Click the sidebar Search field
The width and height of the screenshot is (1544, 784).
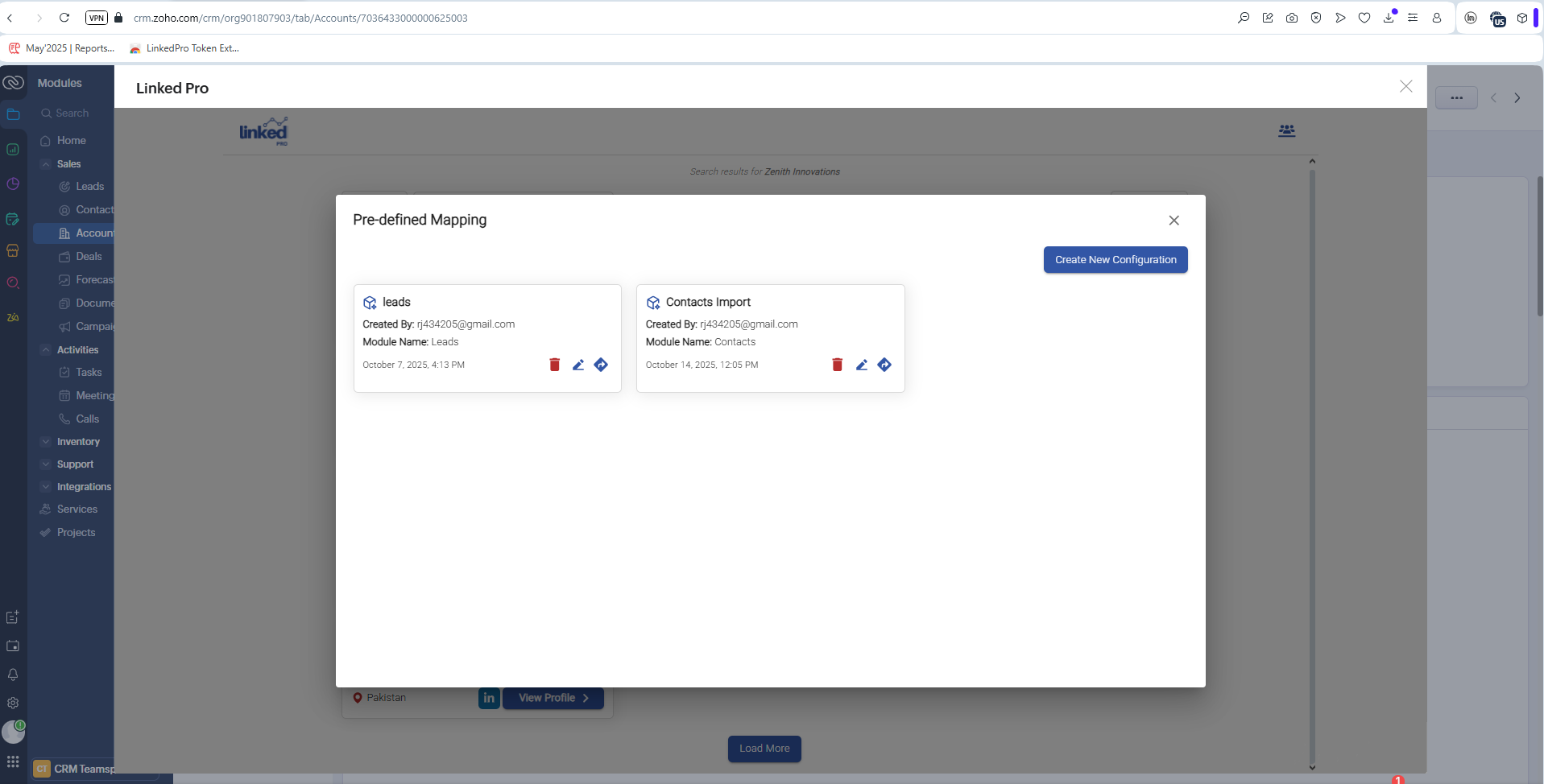pos(72,113)
